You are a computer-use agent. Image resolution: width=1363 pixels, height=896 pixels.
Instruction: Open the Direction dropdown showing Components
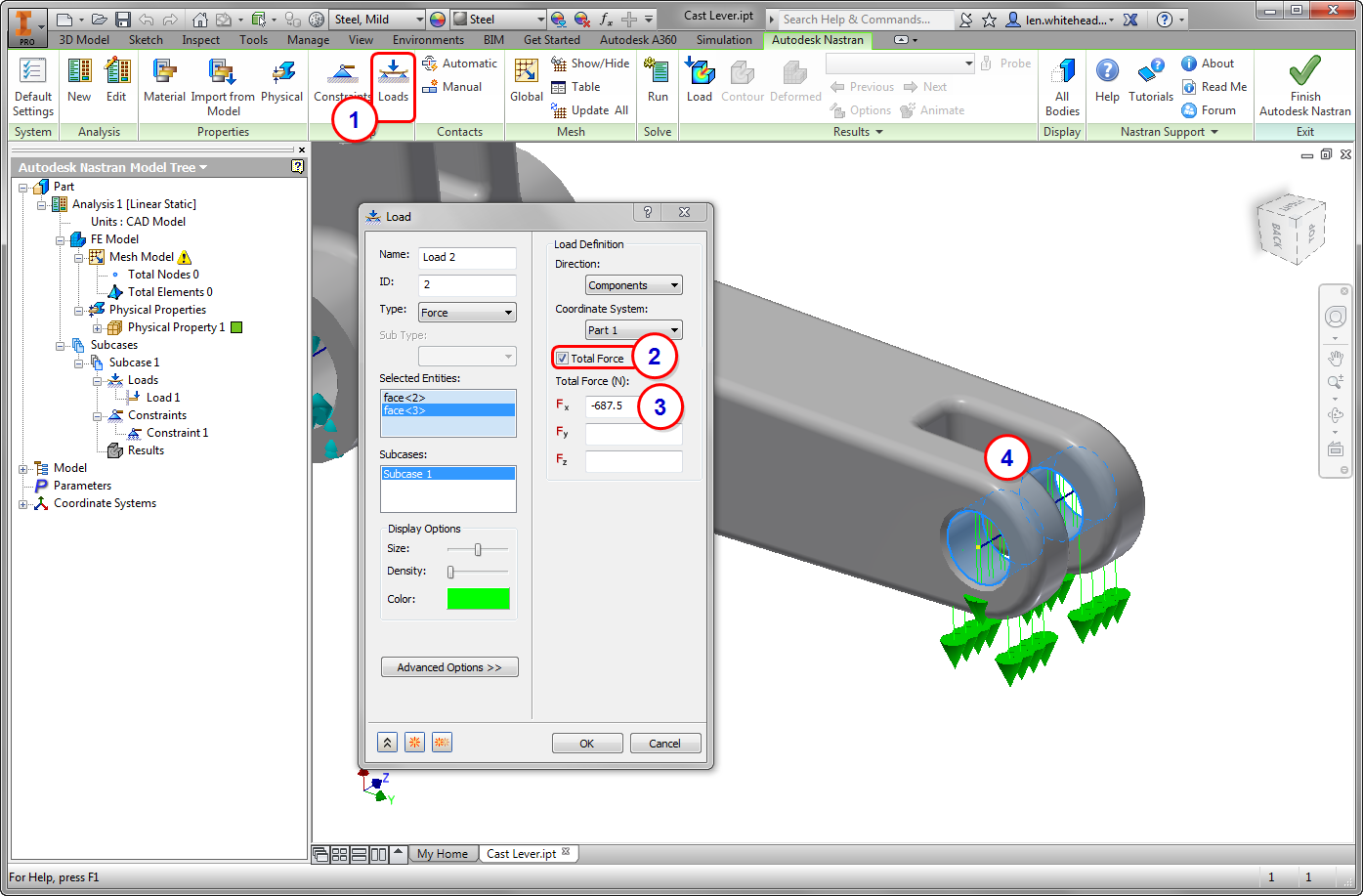634,285
